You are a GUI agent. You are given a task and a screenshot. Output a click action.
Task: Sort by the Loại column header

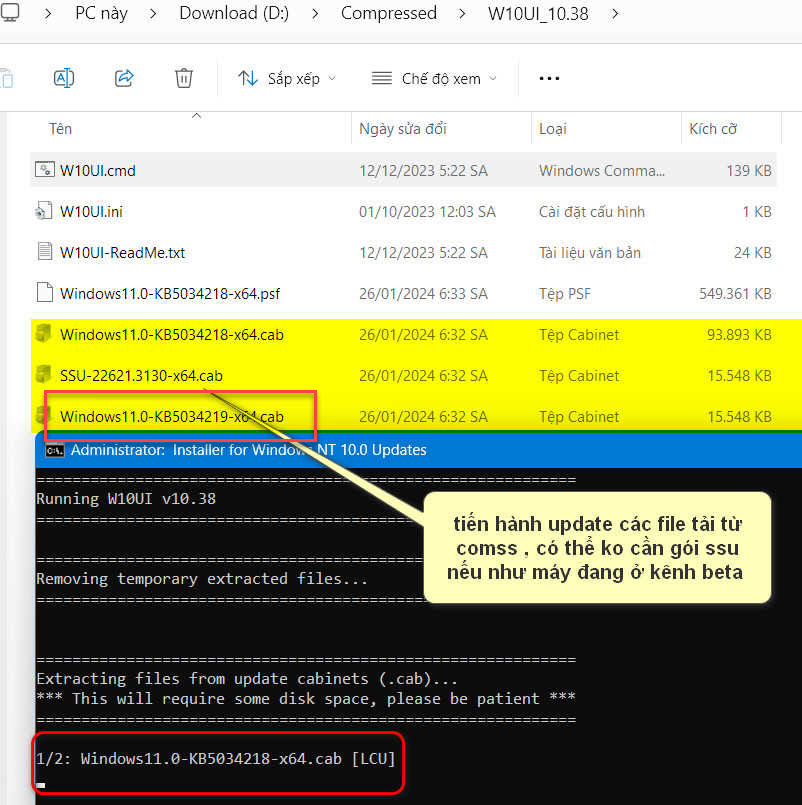click(552, 129)
